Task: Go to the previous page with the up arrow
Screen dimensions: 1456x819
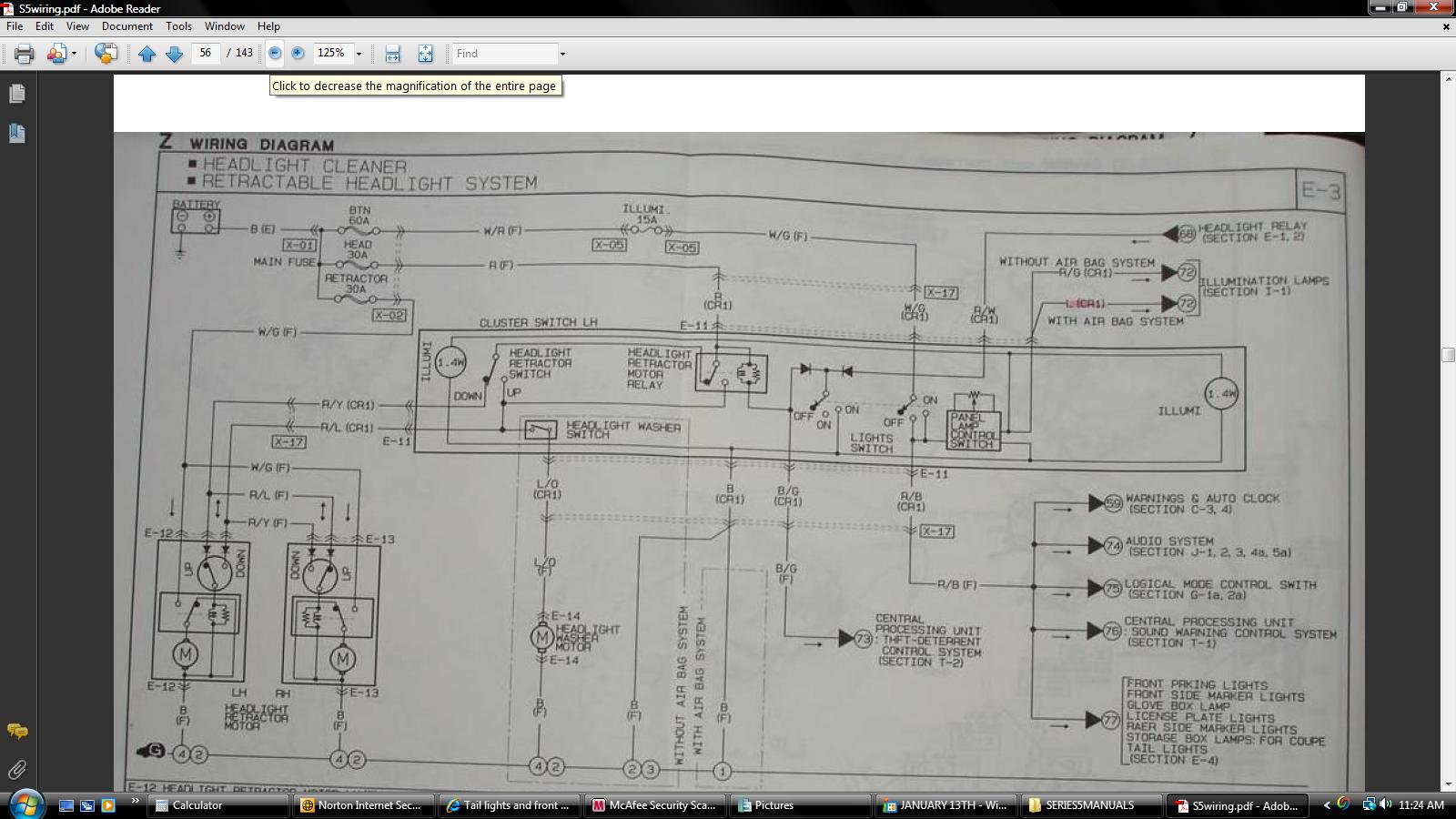Action: point(147,54)
